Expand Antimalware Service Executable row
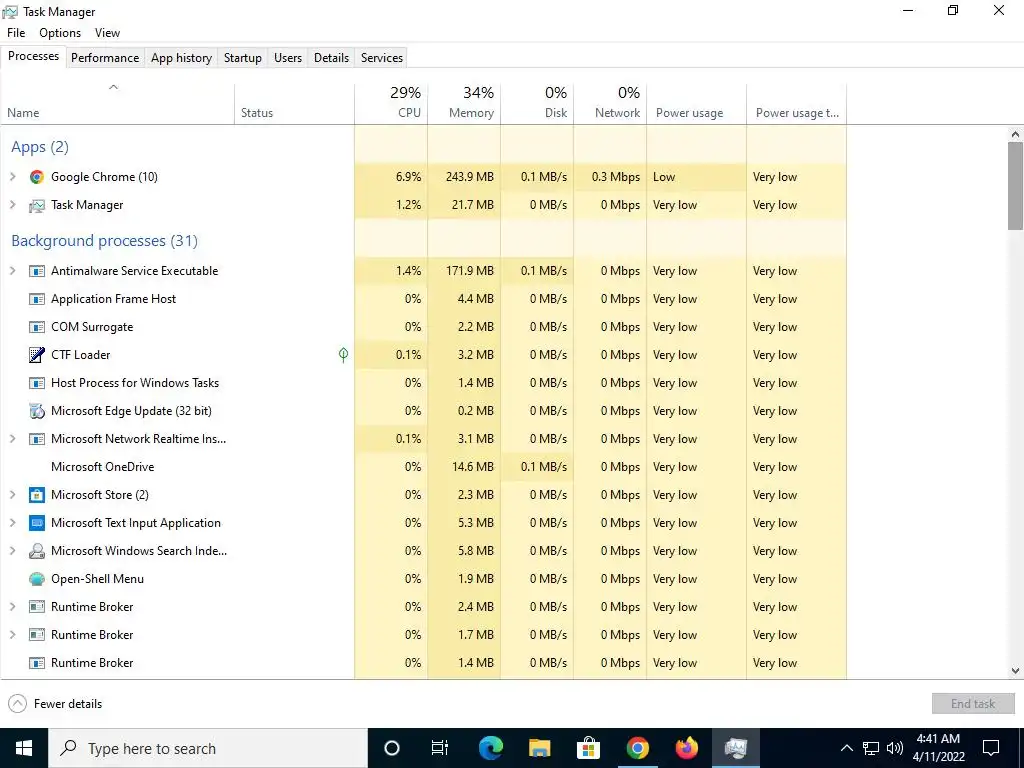 pos(12,271)
